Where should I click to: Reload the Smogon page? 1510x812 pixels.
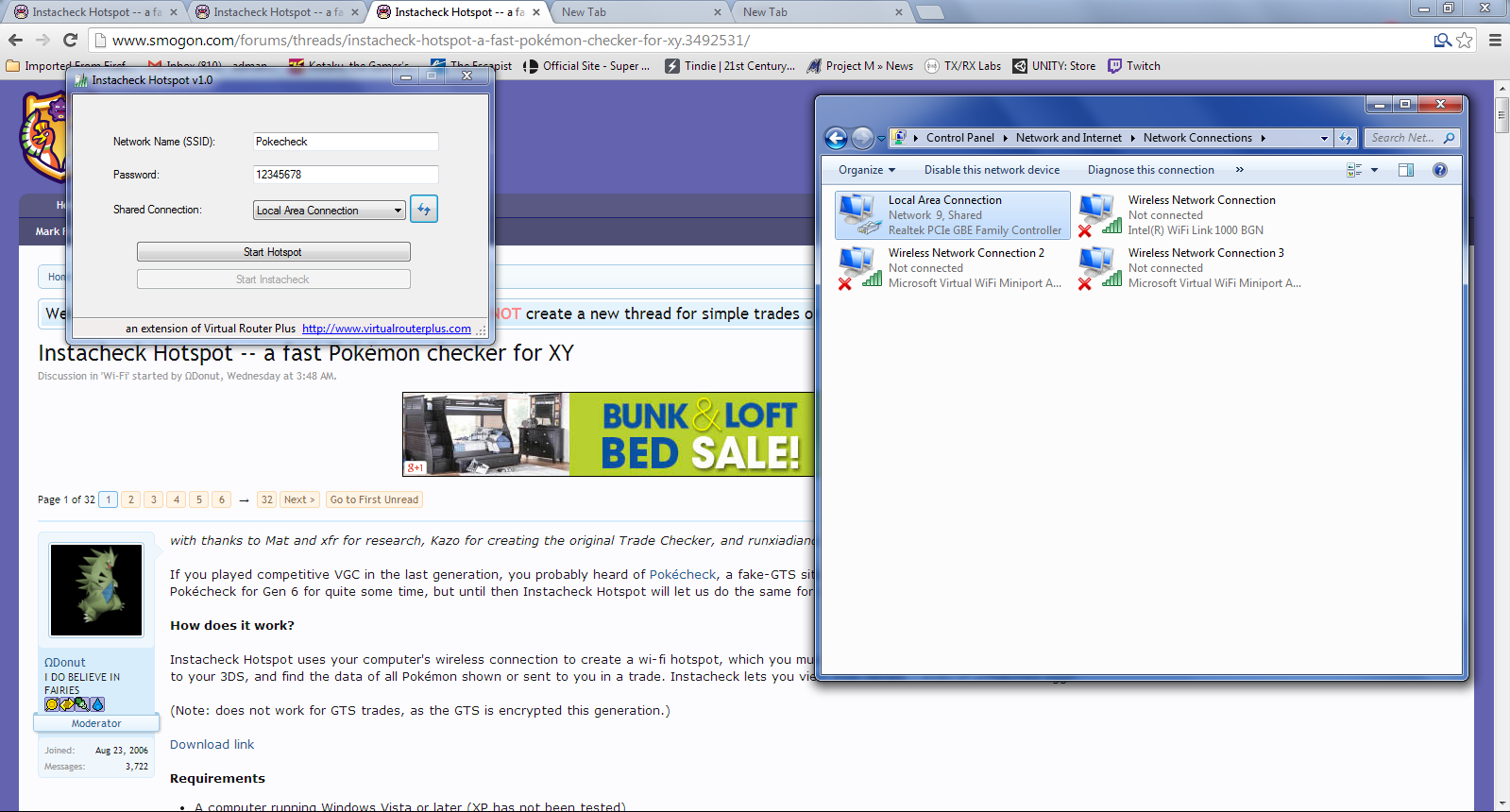point(70,40)
